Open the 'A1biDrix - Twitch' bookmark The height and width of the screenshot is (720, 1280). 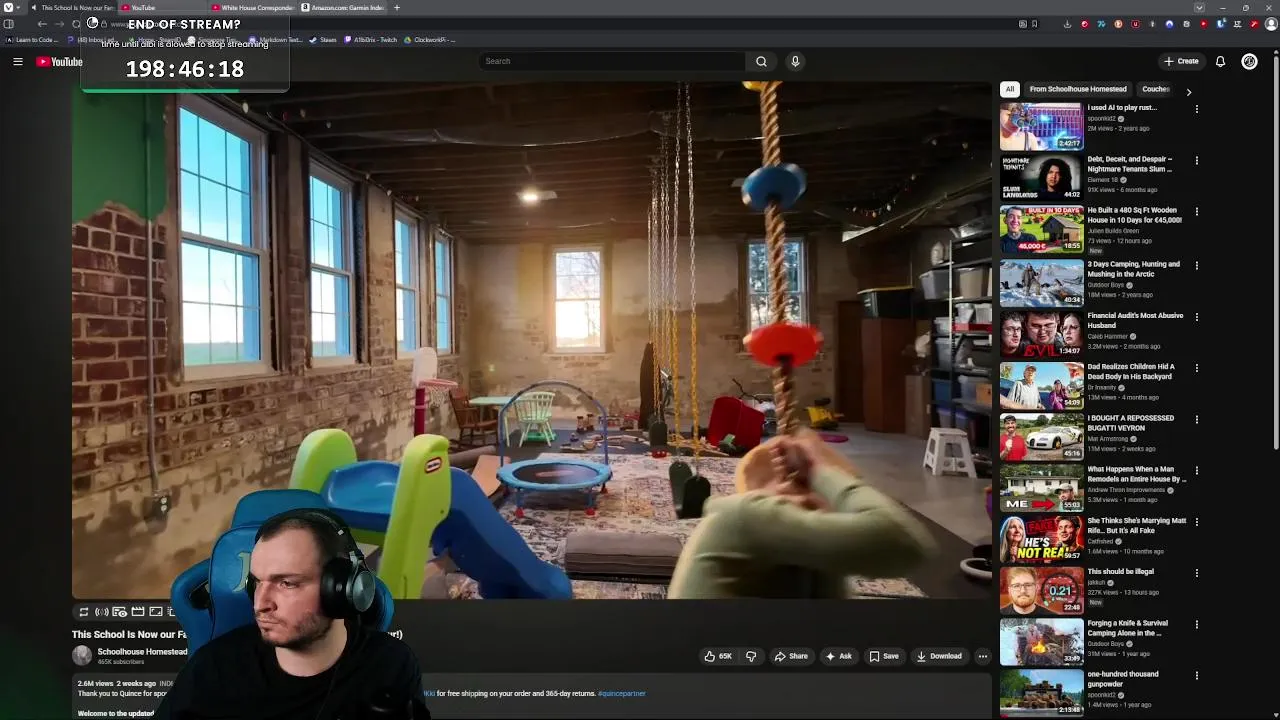click(x=370, y=40)
